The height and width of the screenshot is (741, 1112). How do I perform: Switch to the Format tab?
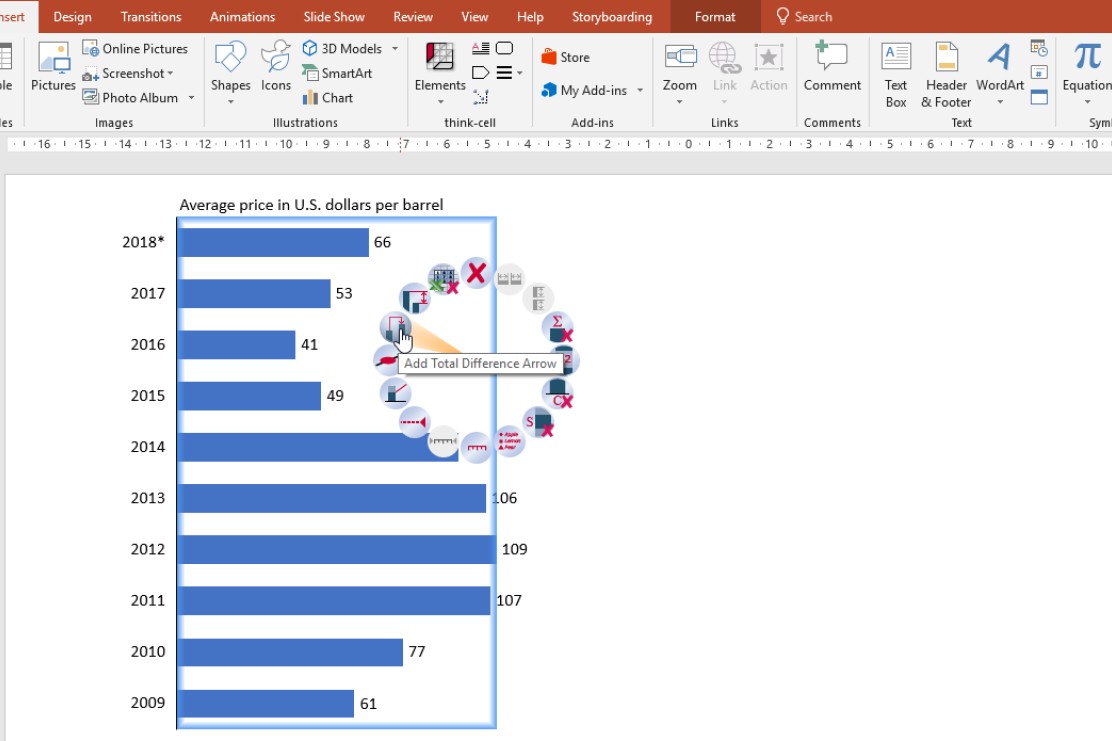[715, 16]
